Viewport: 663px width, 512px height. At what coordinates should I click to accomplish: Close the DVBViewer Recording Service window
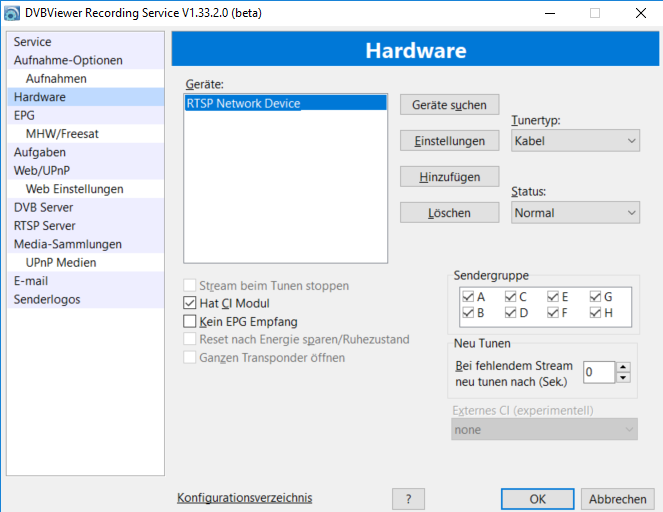pyautogui.click(x=641, y=13)
